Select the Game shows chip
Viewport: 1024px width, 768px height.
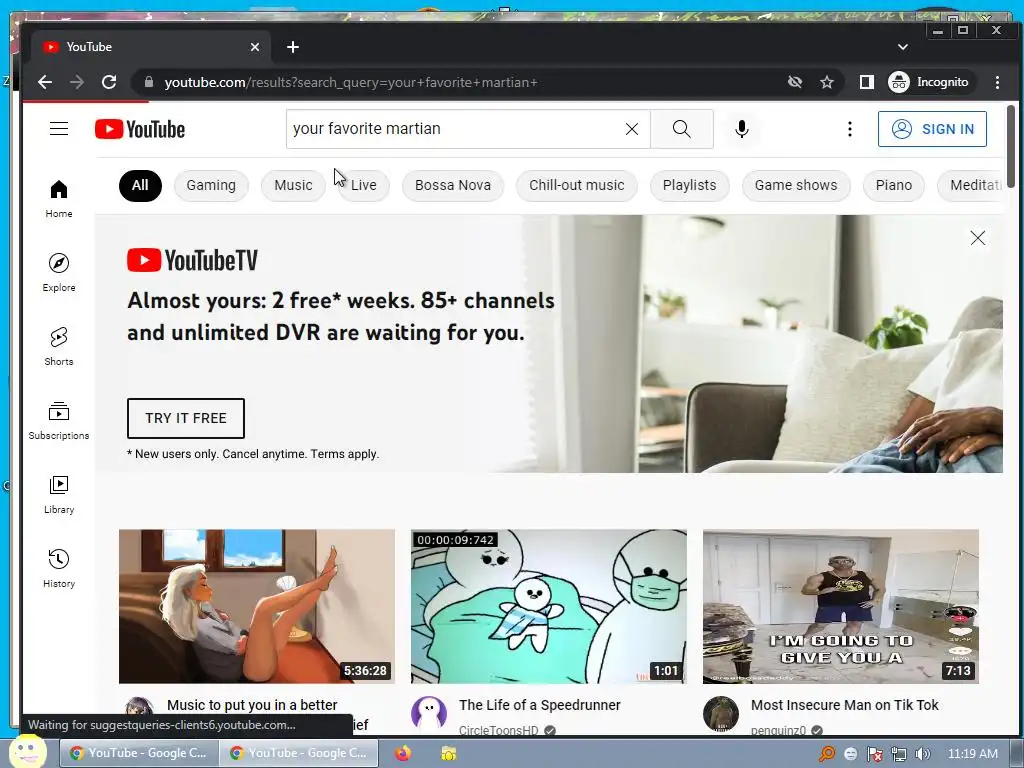[x=796, y=185]
